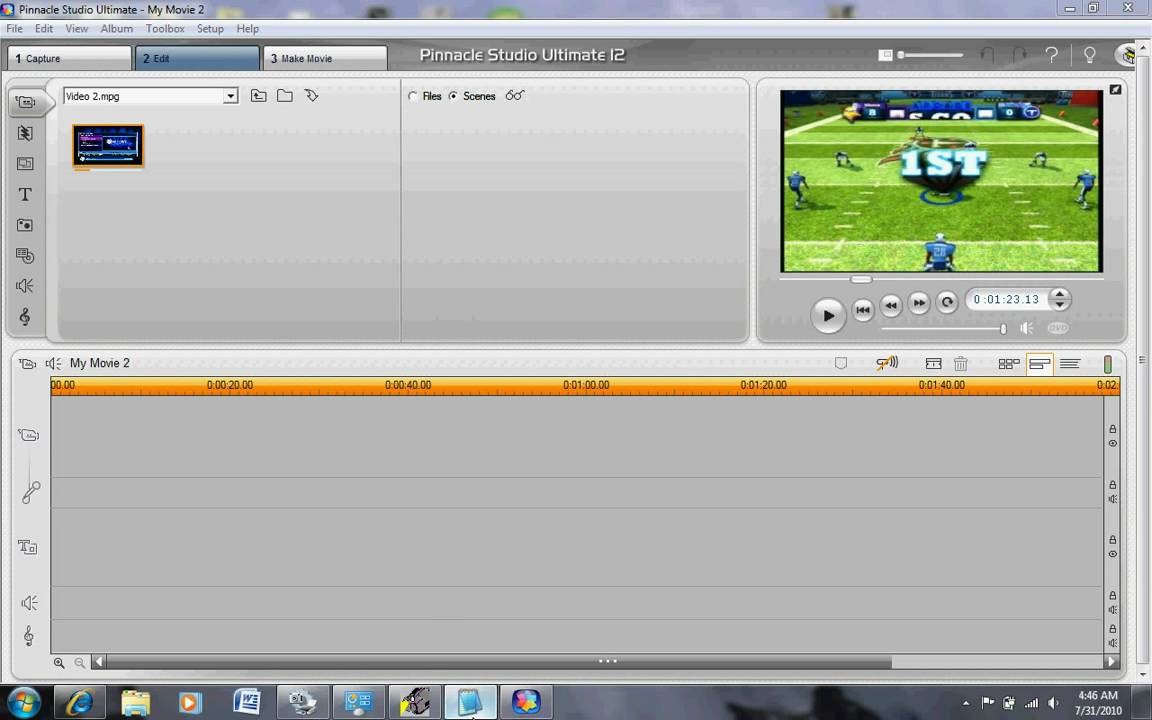The width and height of the screenshot is (1152, 720).
Task: Click the razor split clip icon
Action: 934,363
